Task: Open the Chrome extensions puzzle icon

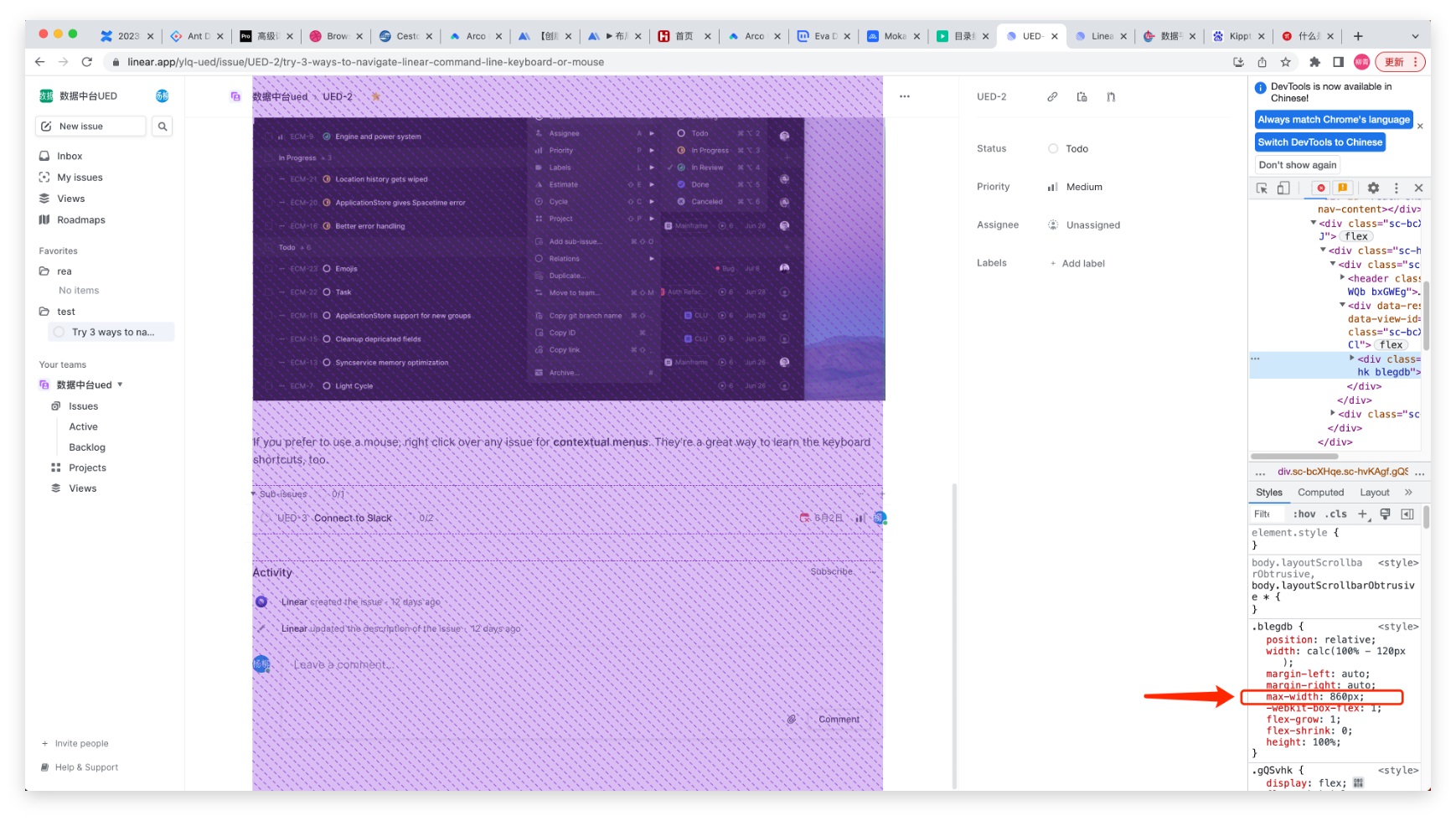Action: [x=1314, y=62]
